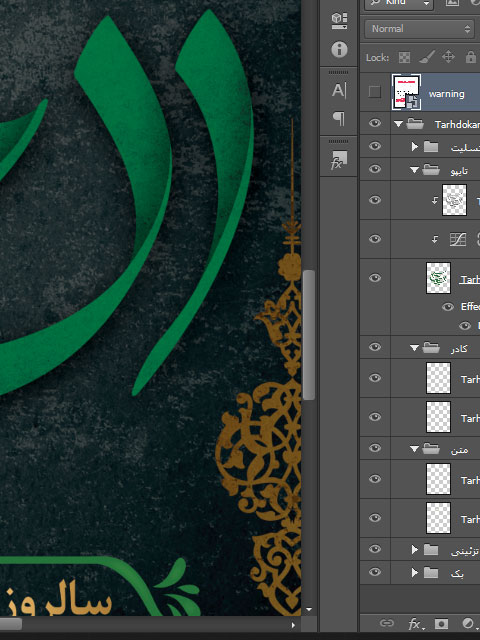Hide the green calligraphy layer
Screen dimensions: 480x640
click(375, 278)
